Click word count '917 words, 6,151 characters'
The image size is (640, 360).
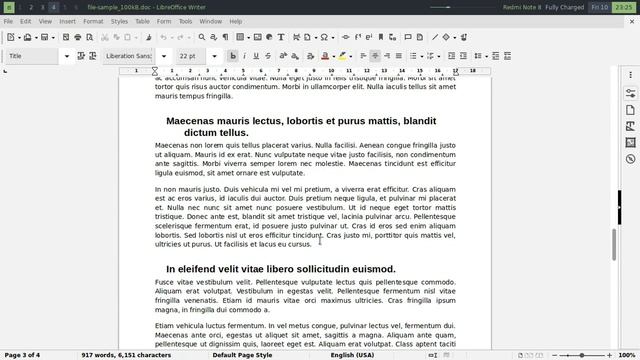tap(126, 355)
